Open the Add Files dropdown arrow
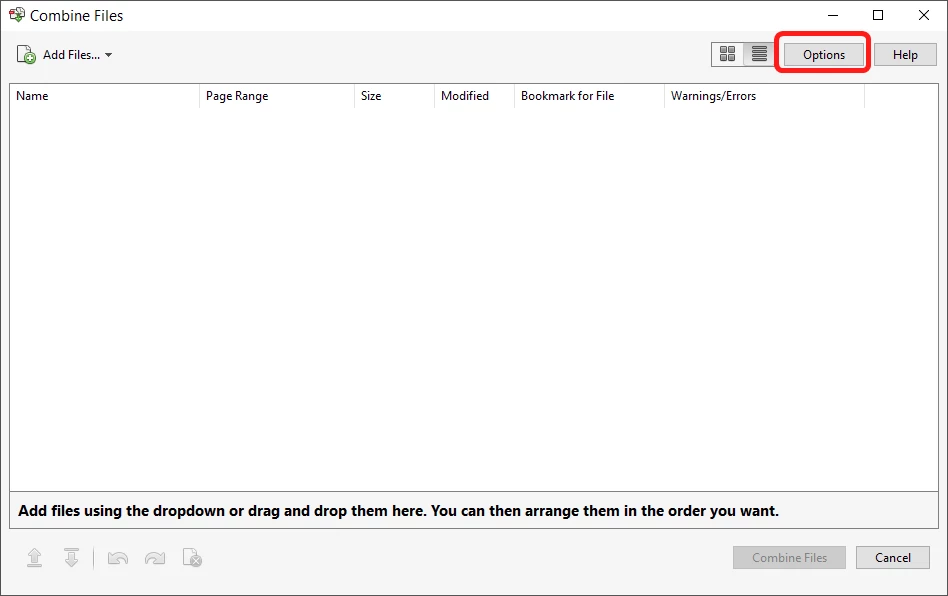The image size is (948, 596). (x=108, y=55)
